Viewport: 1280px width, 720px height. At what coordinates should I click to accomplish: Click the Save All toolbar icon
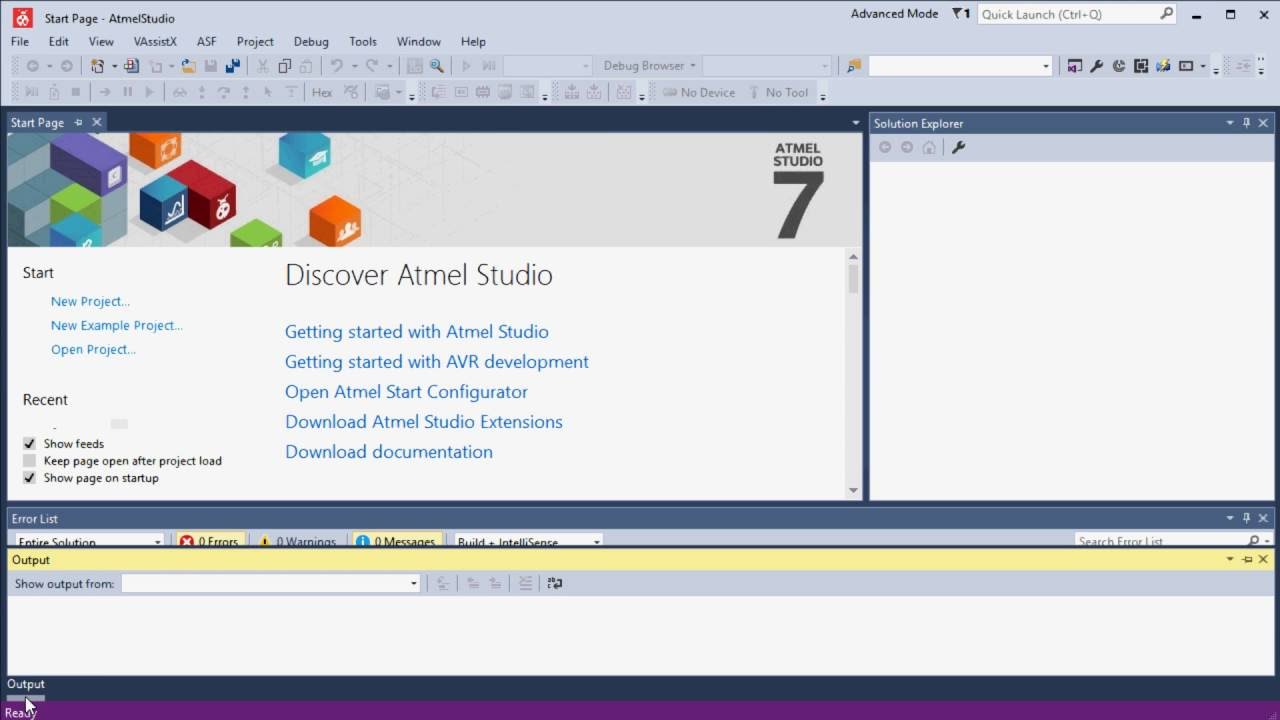point(233,66)
